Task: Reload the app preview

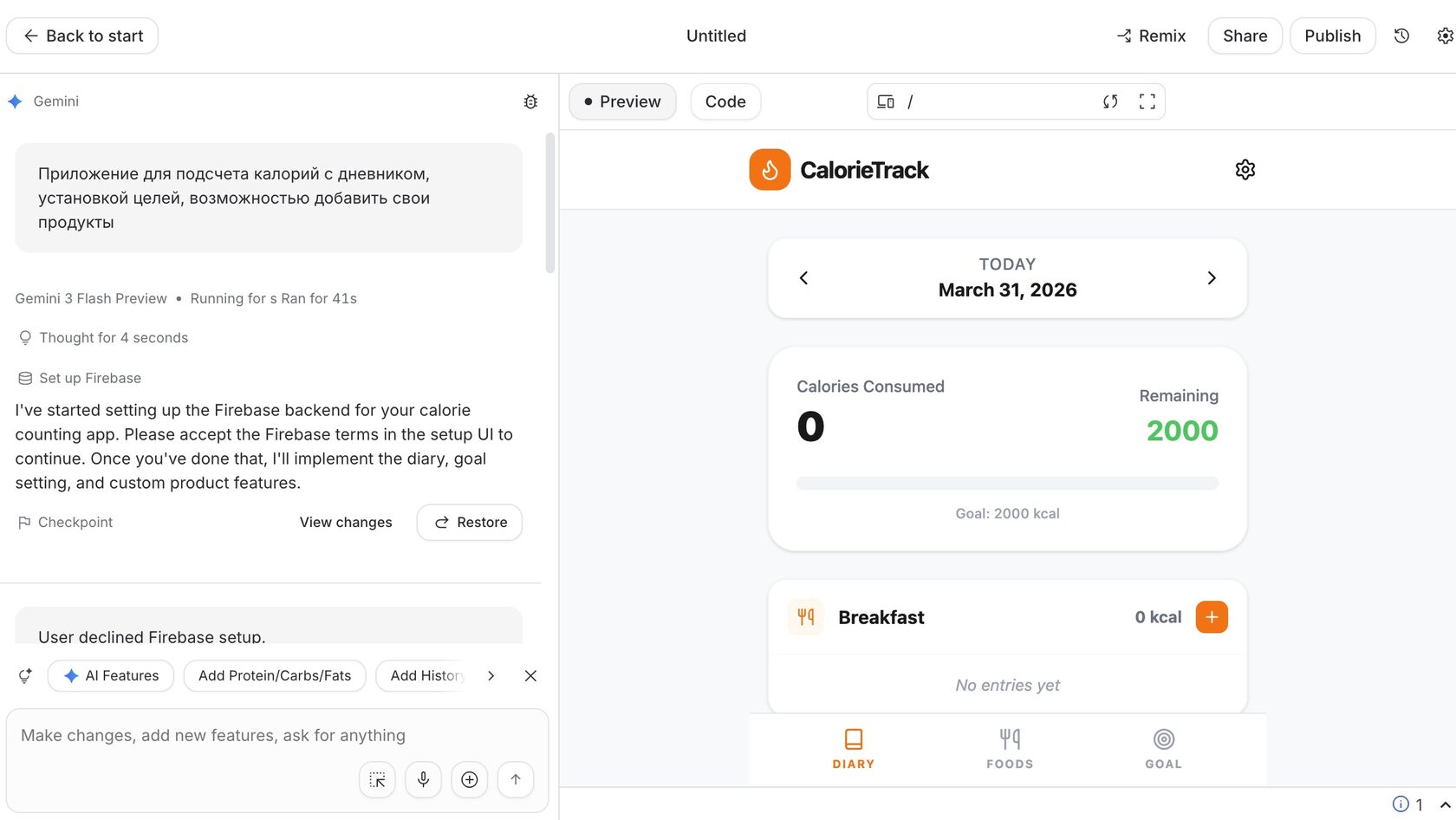Action: (1110, 101)
